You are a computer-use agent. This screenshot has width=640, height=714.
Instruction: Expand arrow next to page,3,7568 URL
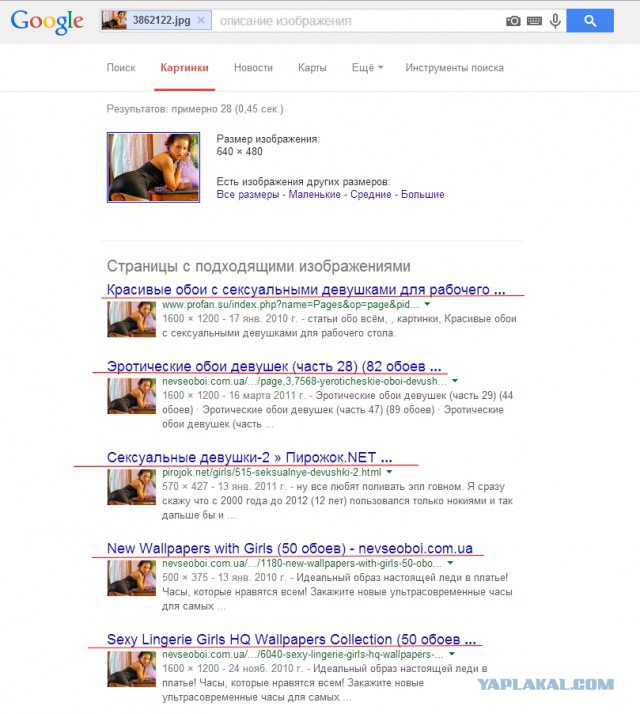[x=455, y=381]
